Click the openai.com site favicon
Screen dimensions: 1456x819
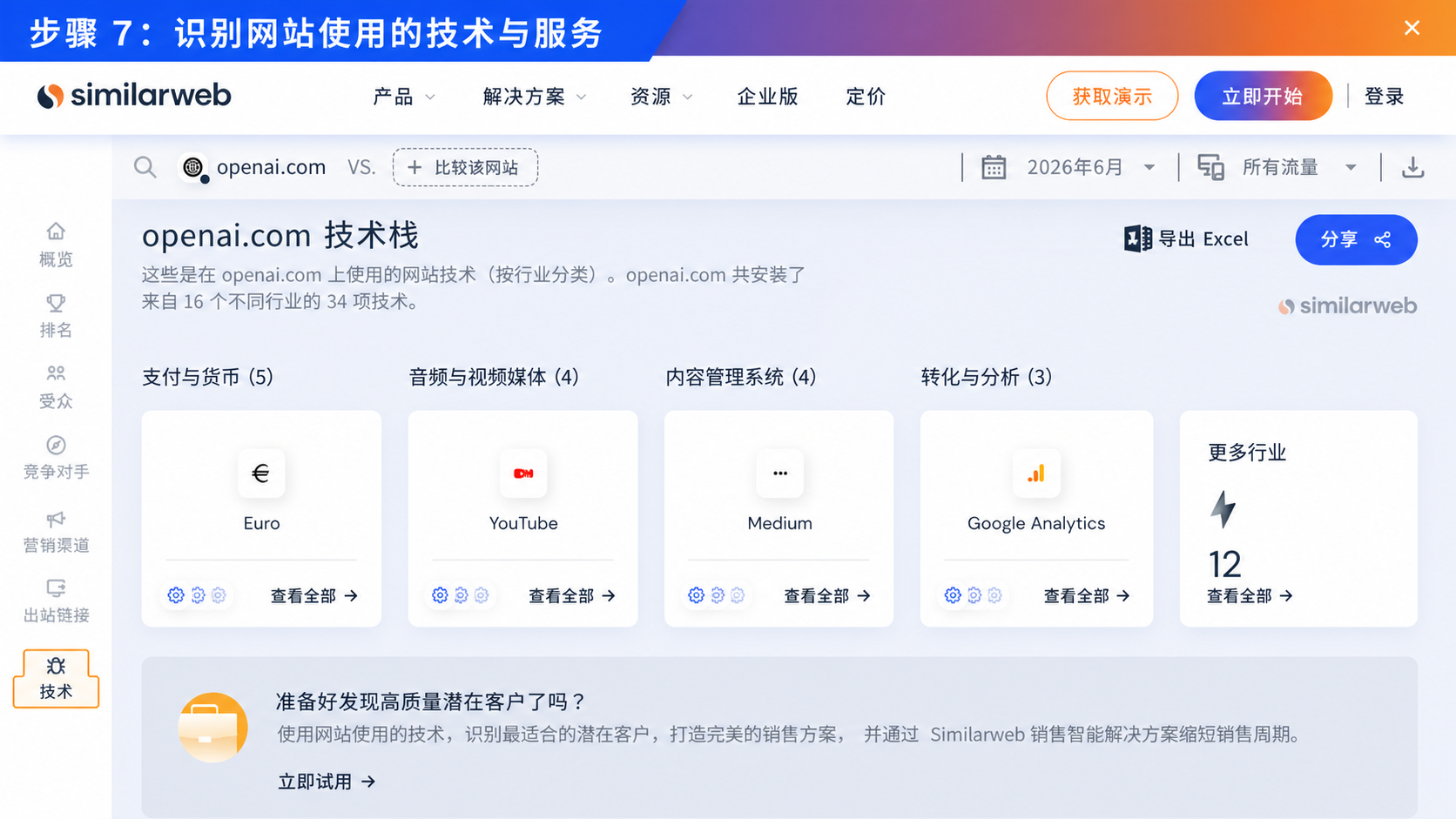(x=193, y=167)
